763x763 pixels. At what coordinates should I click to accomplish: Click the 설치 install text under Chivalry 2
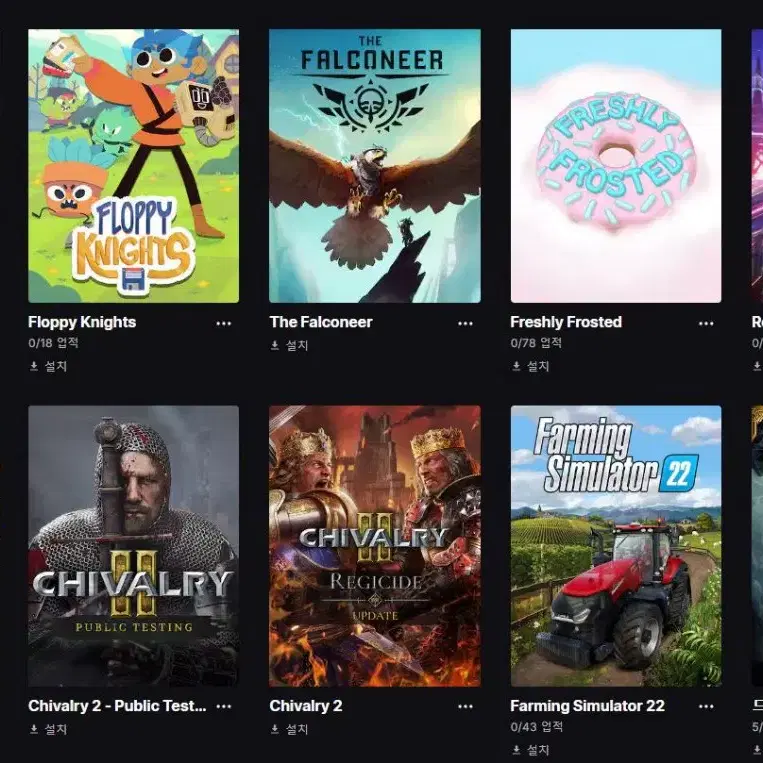[x=297, y=729]
